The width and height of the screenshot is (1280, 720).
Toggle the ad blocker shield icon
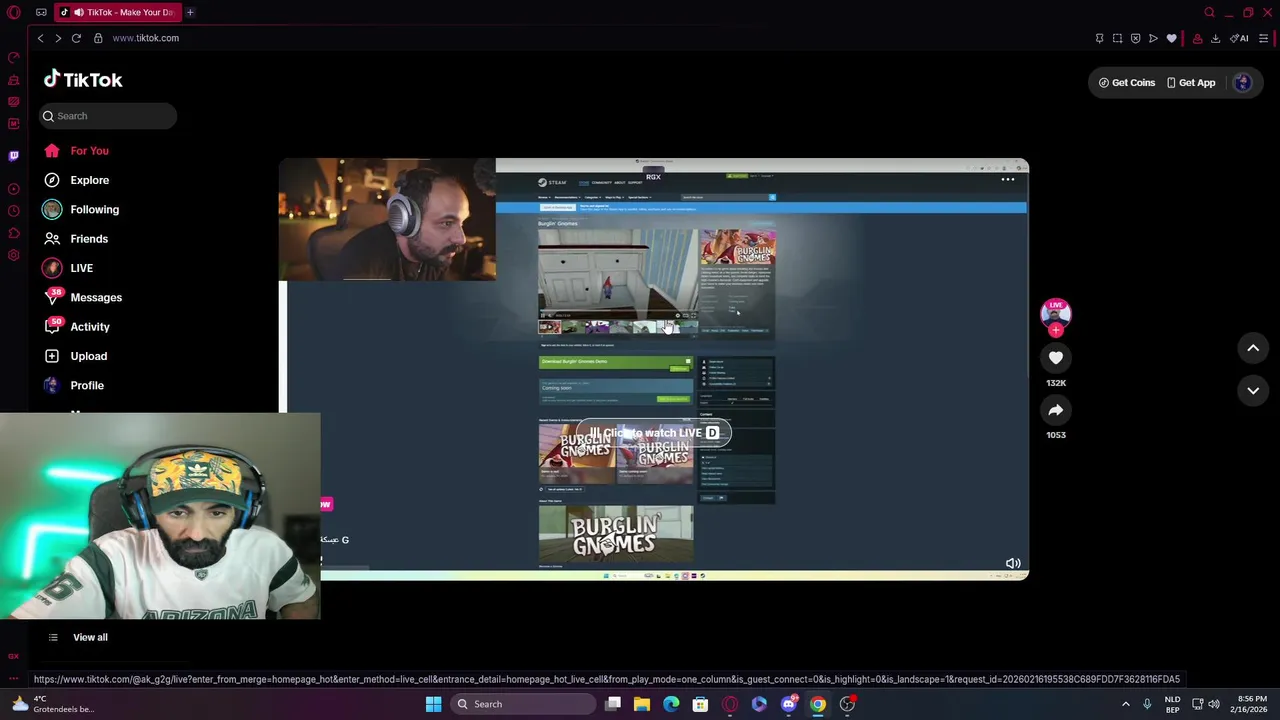point(1135,38)
